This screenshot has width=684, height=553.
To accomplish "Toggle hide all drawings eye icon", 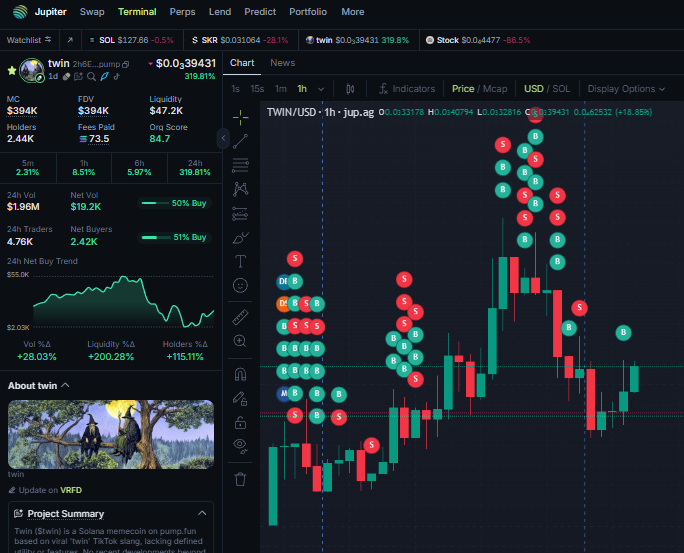I will tap(240, 446).
